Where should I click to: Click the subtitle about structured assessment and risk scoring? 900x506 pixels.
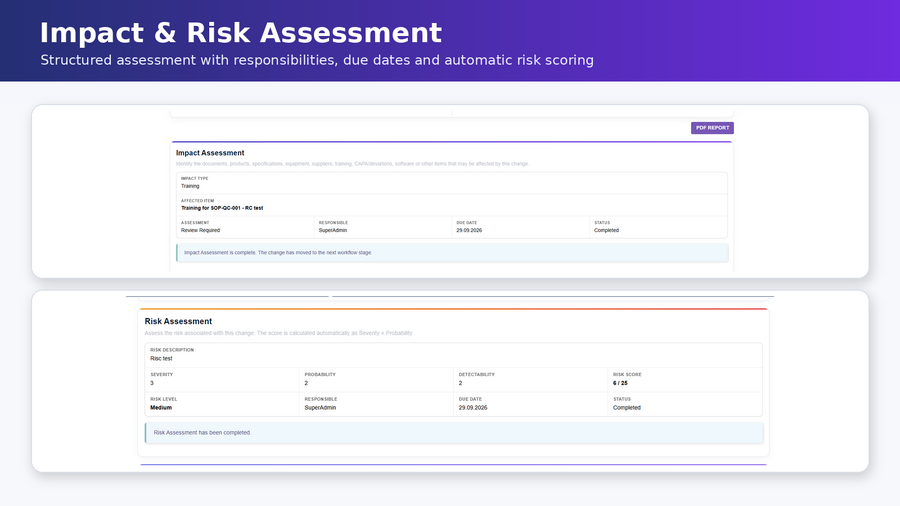click(x=317, y=60)
